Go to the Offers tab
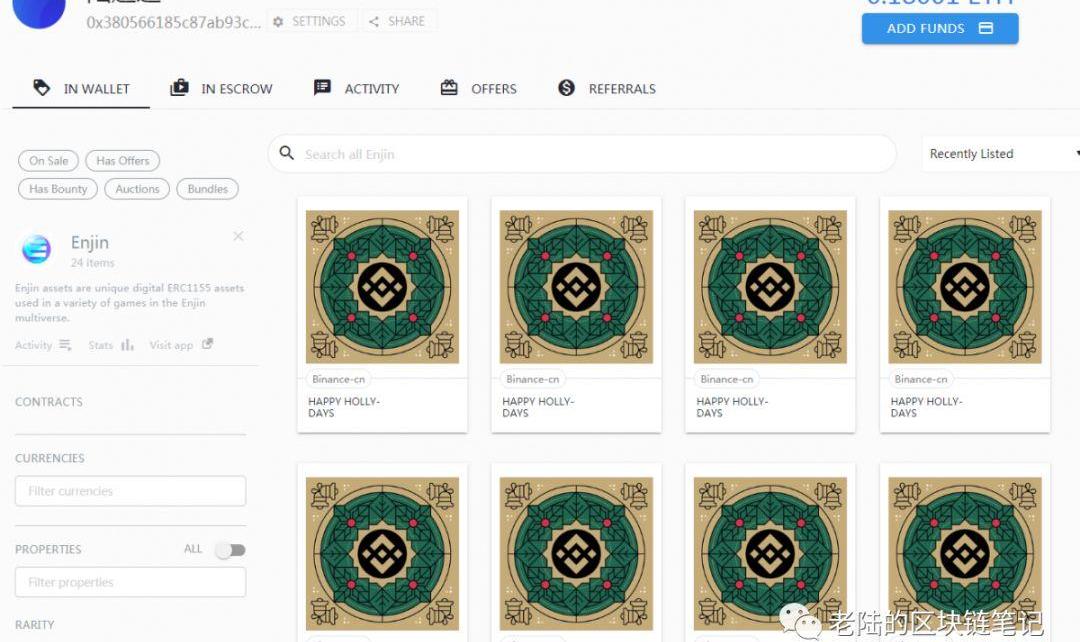The width and height of the screenshot is (1080, 642). point(478,89)
